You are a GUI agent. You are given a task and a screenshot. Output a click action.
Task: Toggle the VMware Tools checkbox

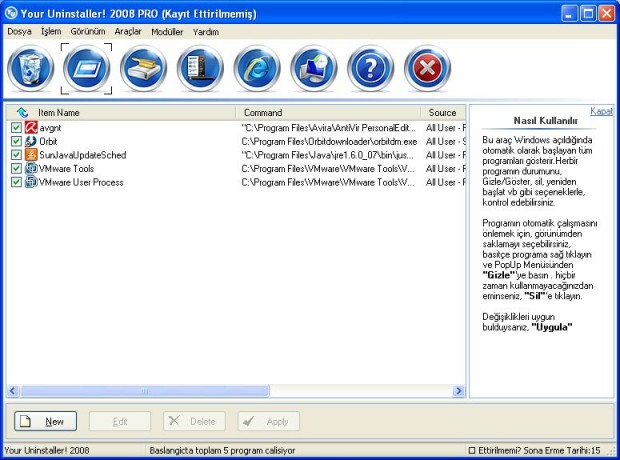coord(16,168)
